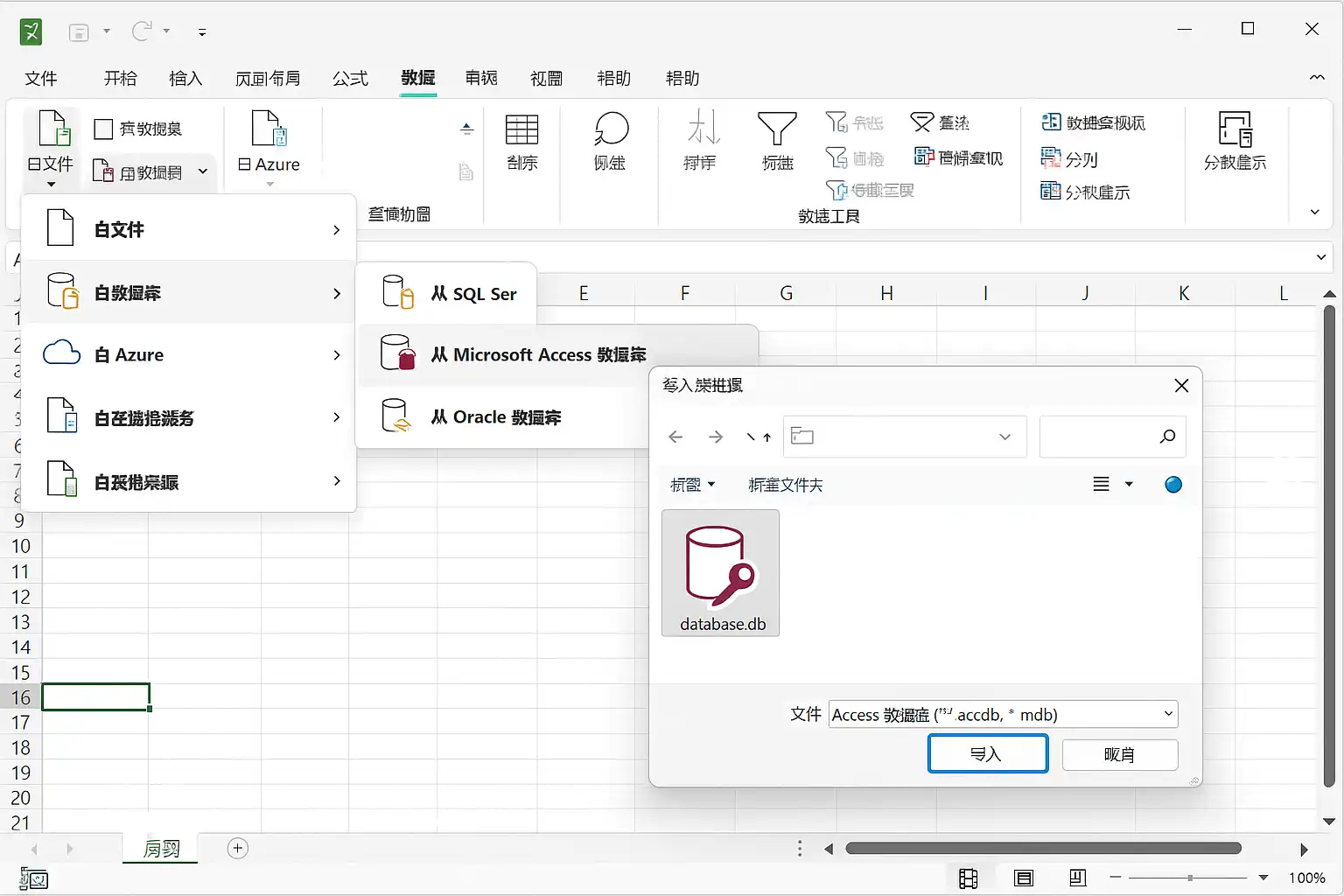Add a new sheet with the plus button
Screen dimensions: 1344x896
(x=237, y=848)
